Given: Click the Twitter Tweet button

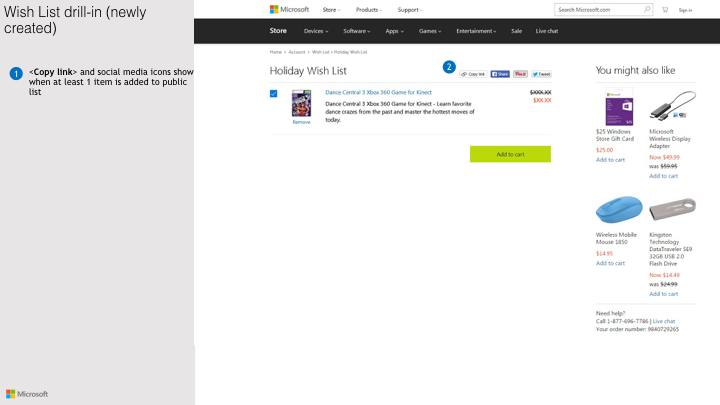Looking at the screenshot, I should 541,74.
